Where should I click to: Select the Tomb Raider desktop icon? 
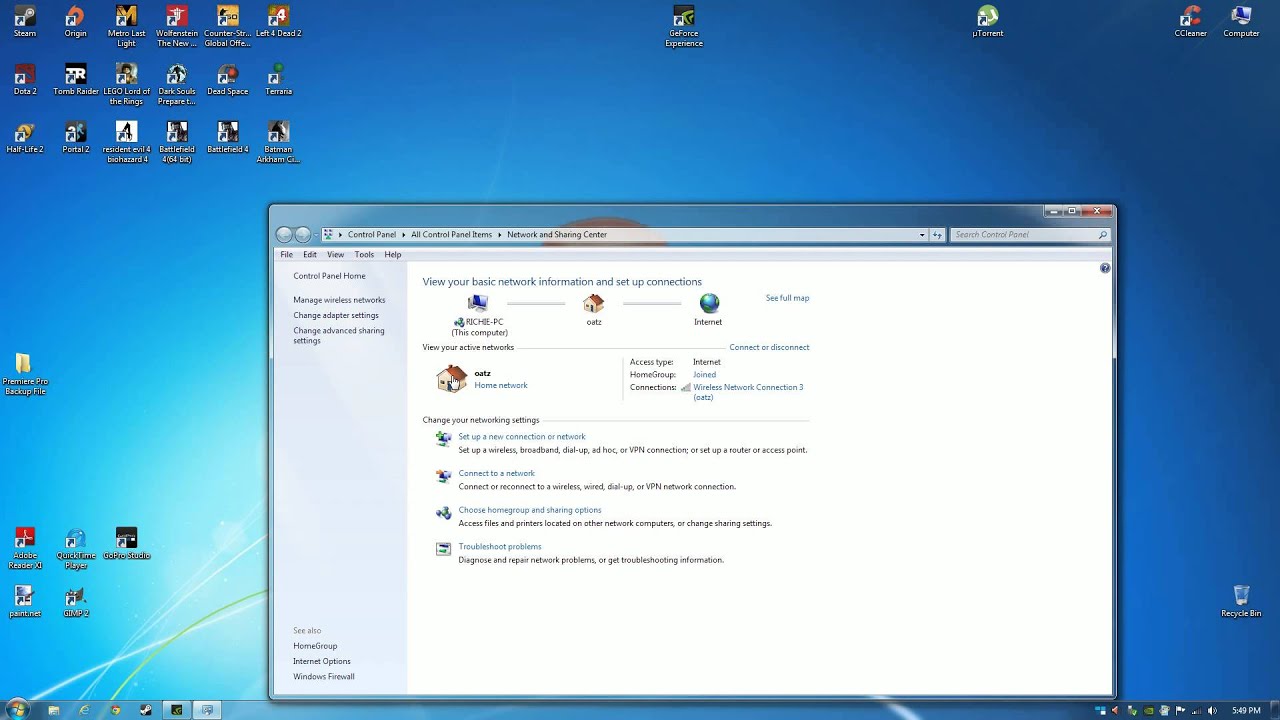tap(76, 80)
